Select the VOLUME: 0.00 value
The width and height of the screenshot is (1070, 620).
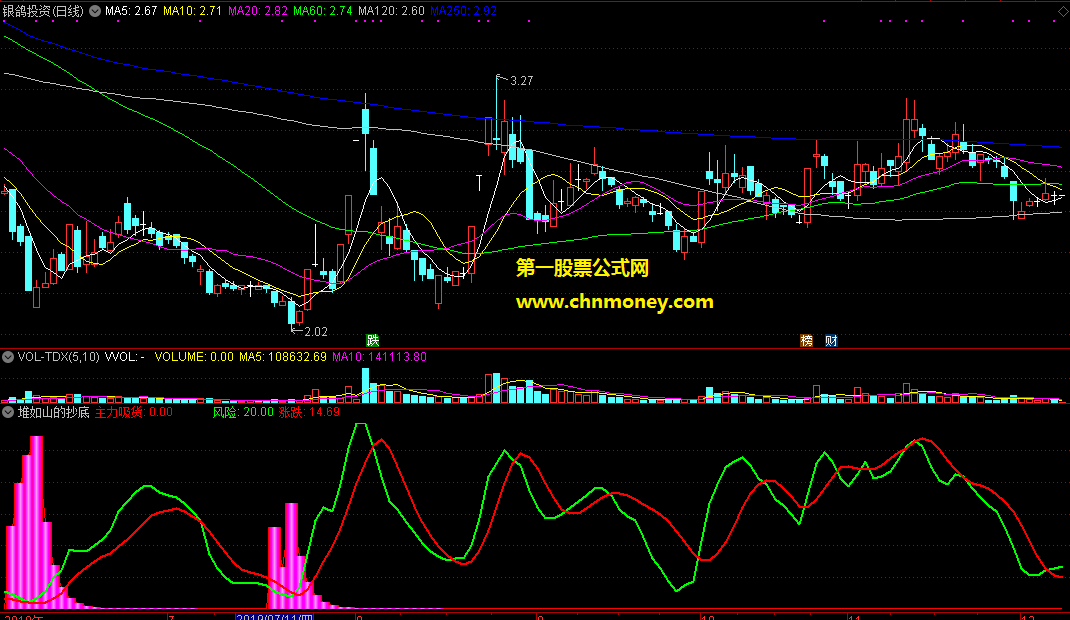pos(194,357)
